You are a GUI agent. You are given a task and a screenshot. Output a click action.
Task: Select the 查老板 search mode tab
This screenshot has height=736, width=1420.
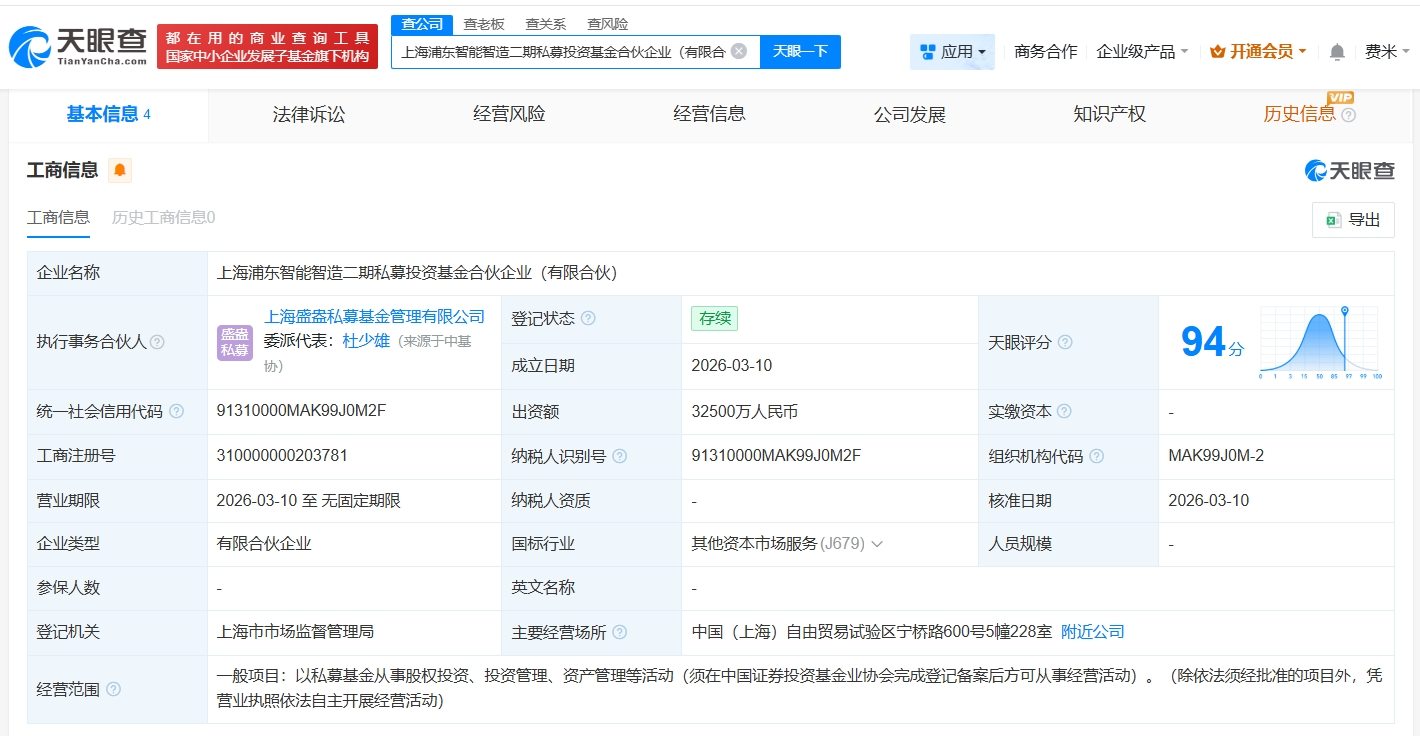point(484,24)
